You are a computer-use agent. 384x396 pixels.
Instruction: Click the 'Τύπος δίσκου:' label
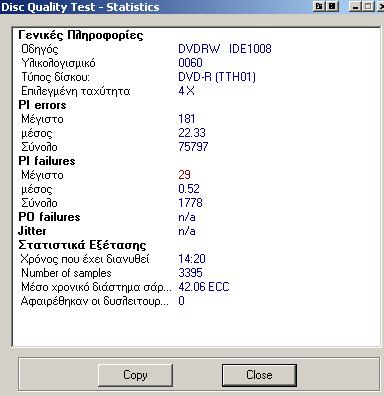(55, 77)
